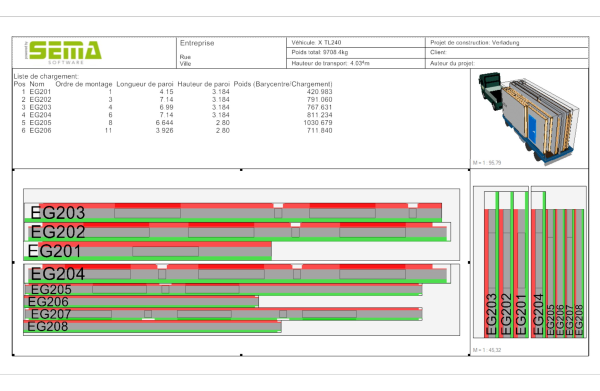Click the EG205 row in loading list

[x=173, y=123]
